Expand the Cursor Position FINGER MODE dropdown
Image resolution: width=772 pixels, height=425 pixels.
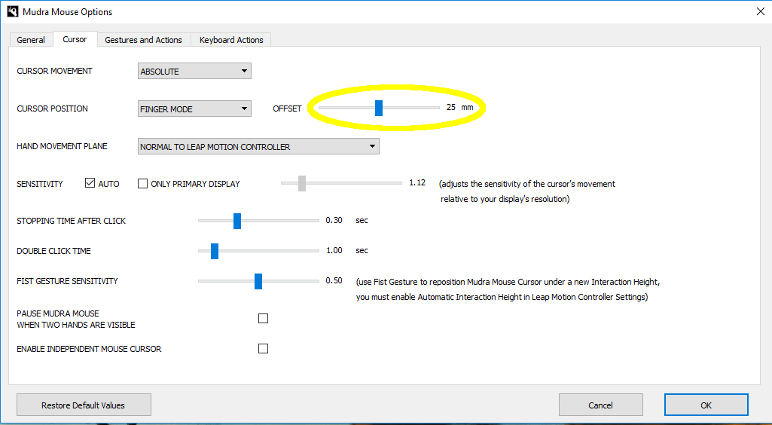click(x=194, y=109)
